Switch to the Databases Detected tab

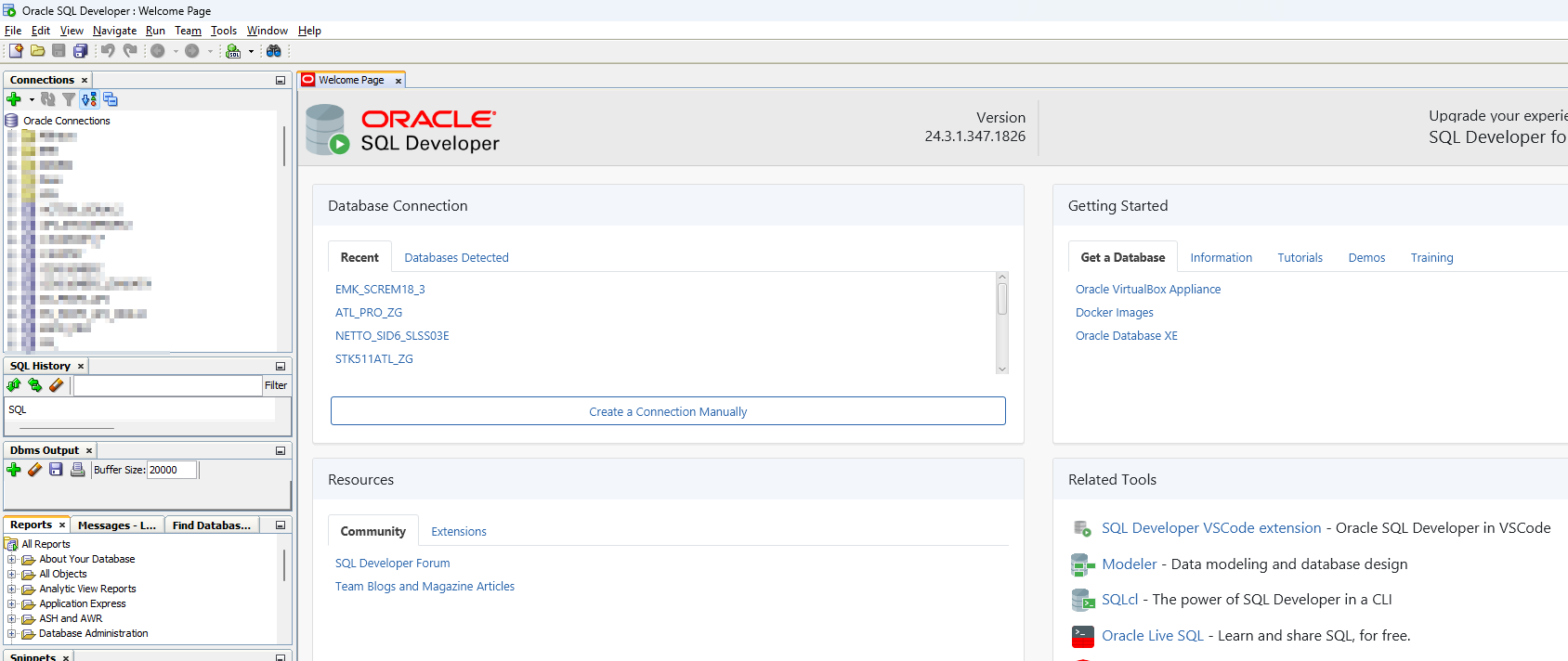pos(456,258)
